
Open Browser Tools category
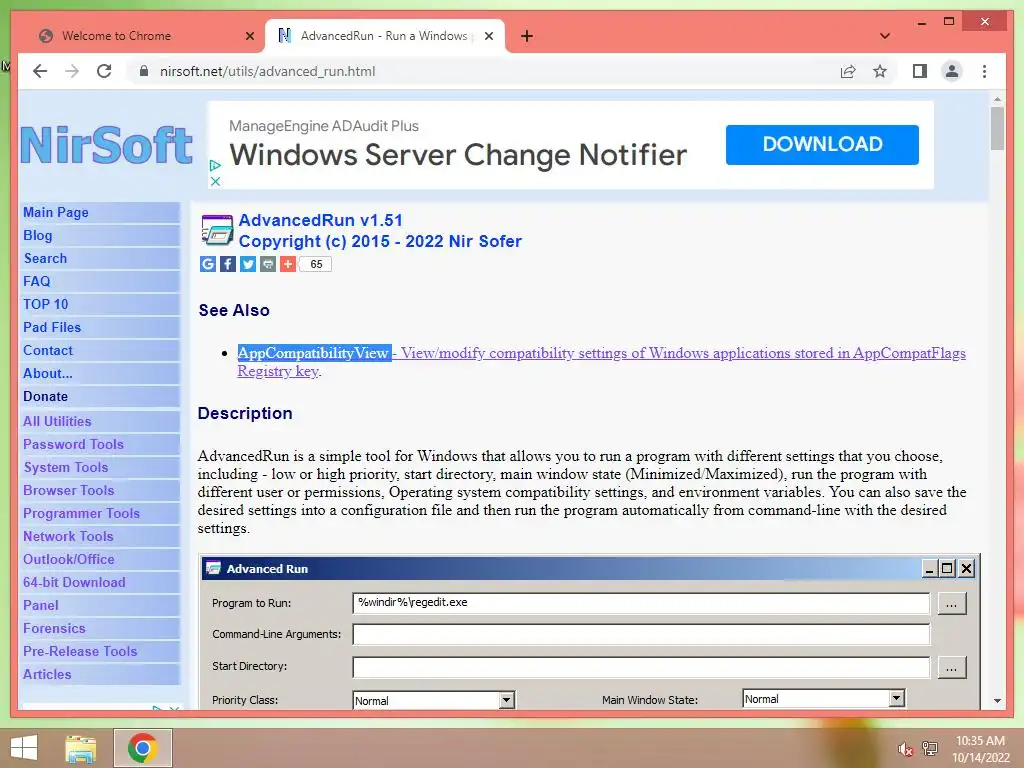coord(68,490)
